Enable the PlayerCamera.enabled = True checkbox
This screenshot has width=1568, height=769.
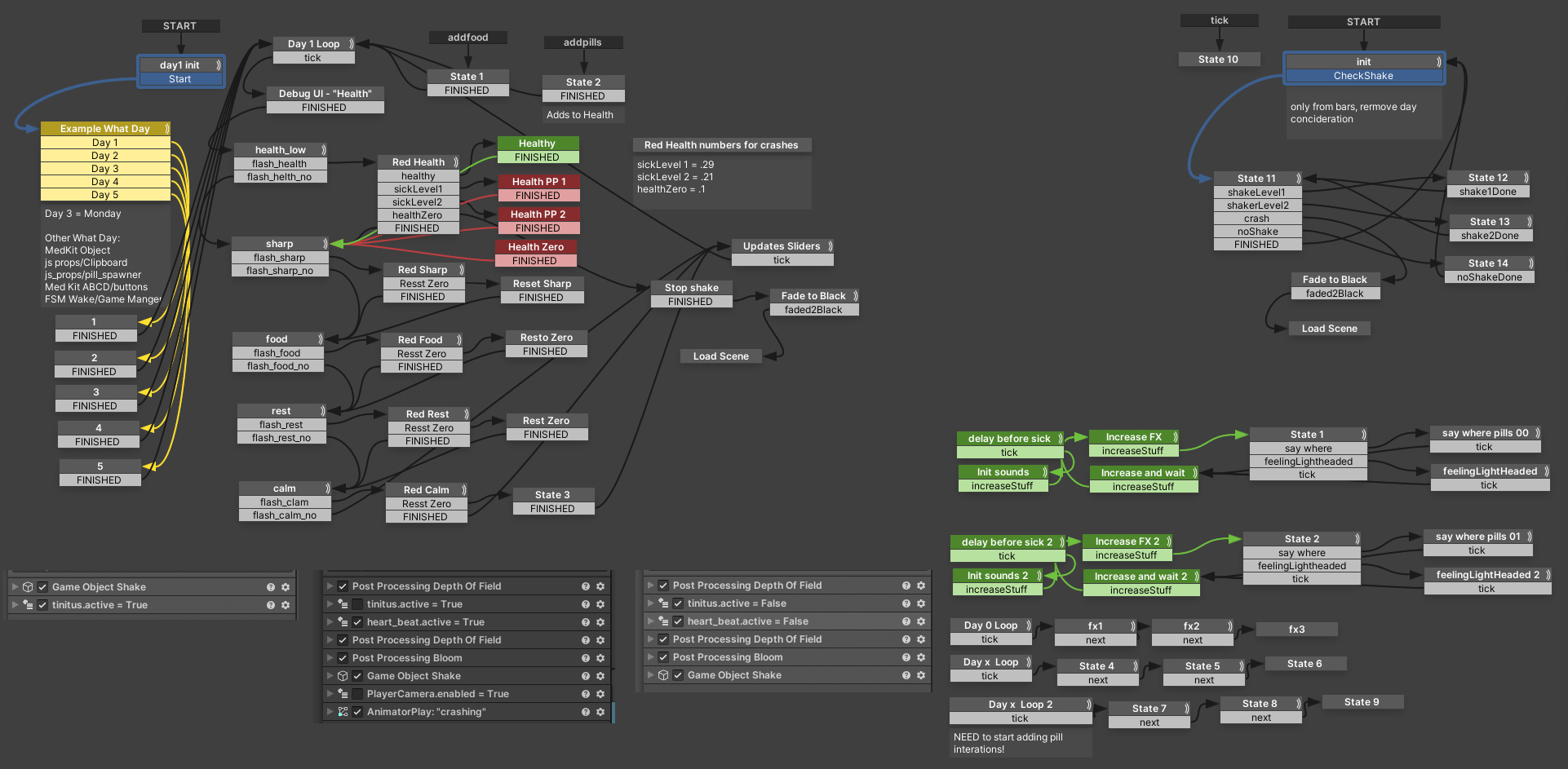pyautogui.click(x=357, y=694)
